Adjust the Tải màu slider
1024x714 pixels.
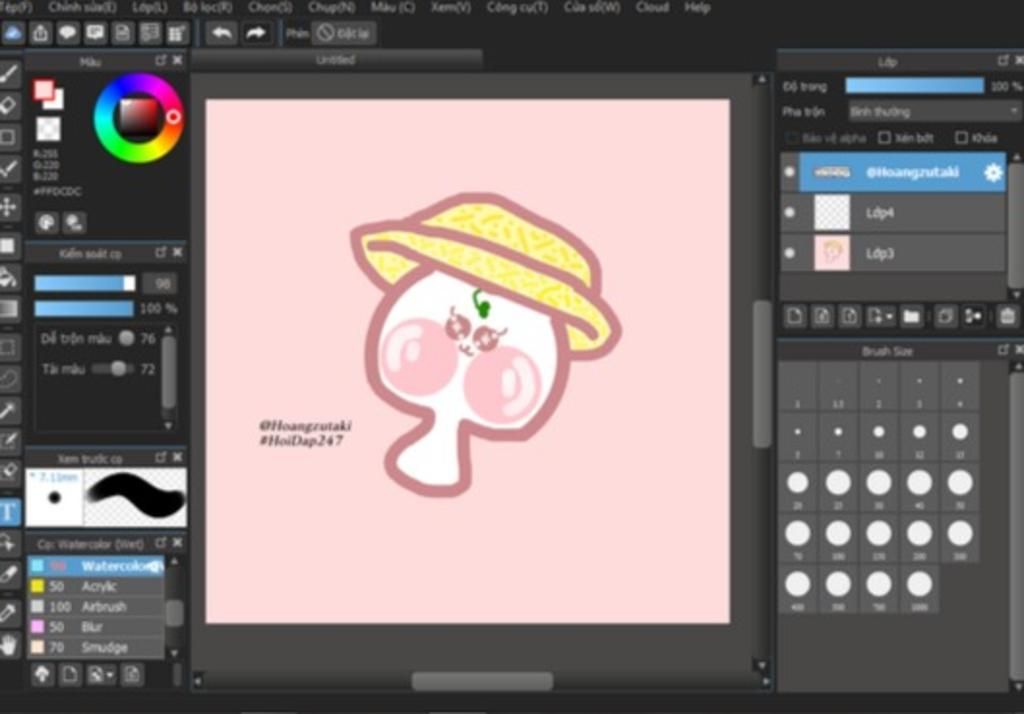[112, 368]
